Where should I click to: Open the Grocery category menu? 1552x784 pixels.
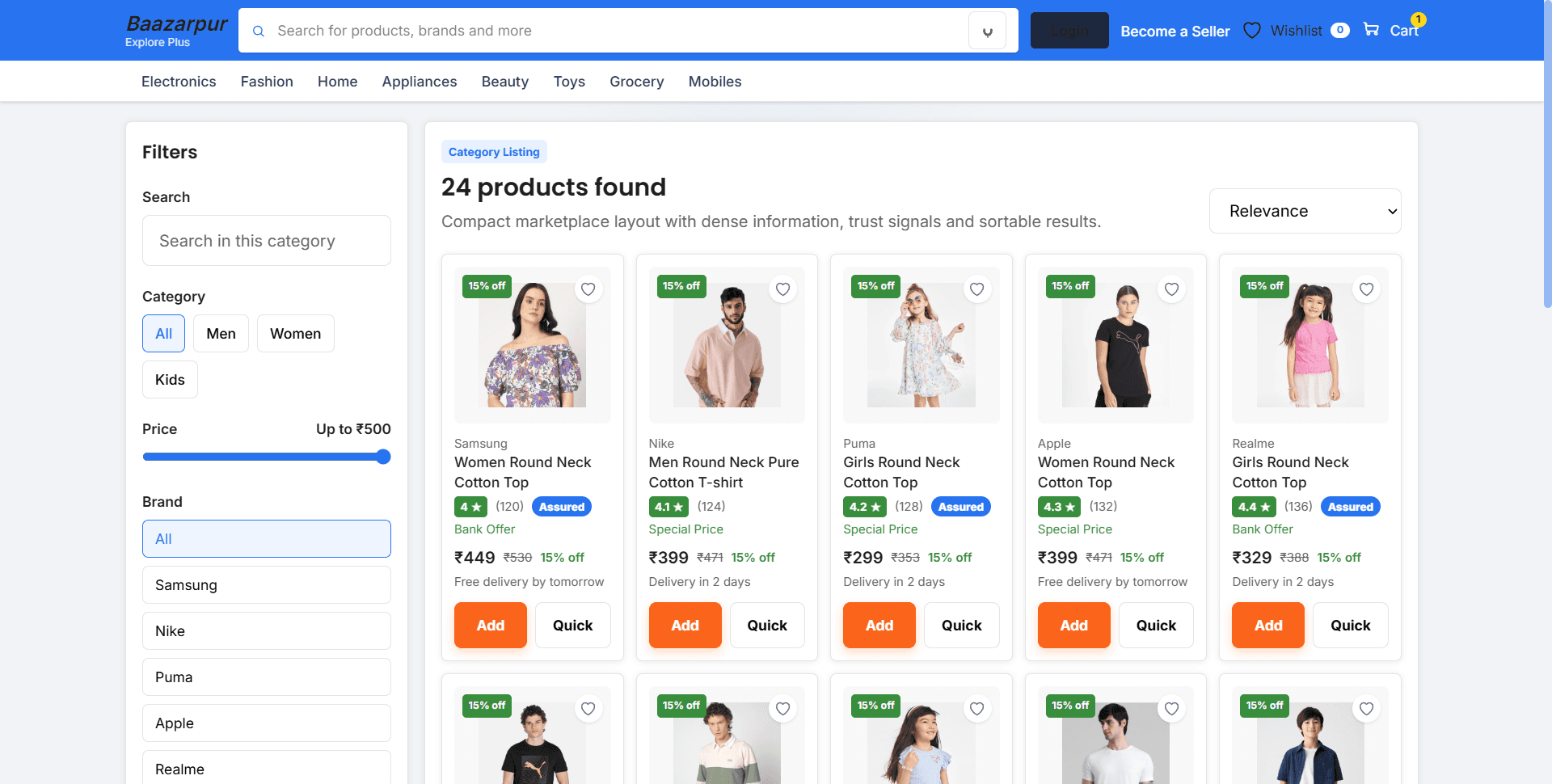(x=637, y=82)
